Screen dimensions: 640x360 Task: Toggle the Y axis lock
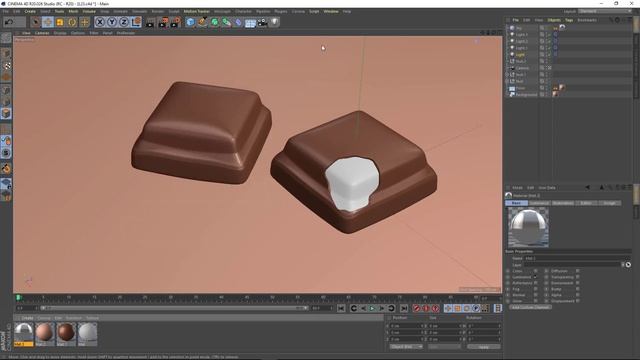pos(112,22)
